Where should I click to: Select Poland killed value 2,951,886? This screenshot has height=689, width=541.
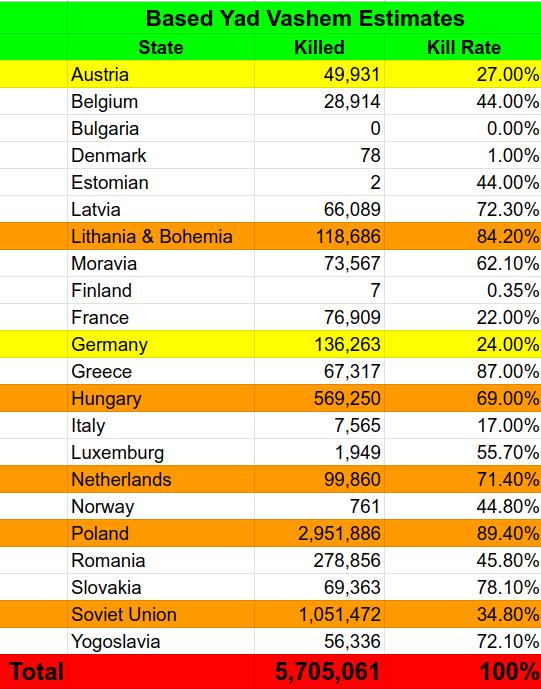pos(320,533)
